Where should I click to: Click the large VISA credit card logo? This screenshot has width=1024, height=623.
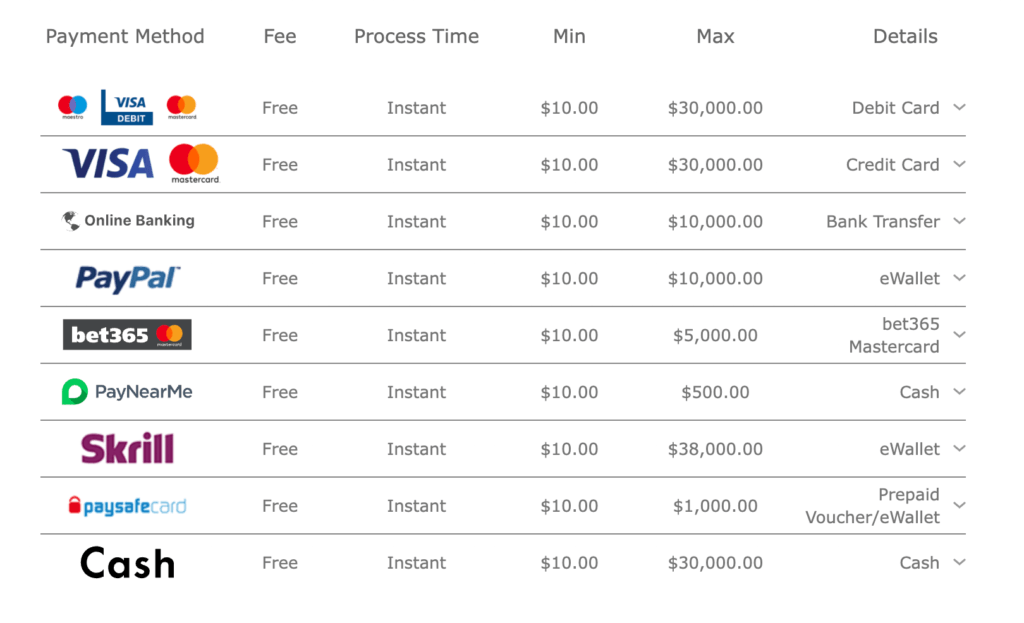point(108,163)
